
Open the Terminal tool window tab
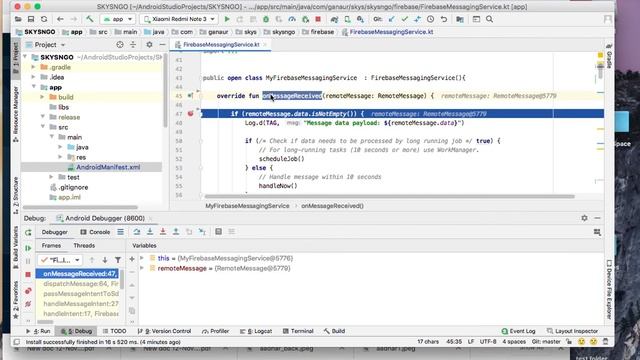tap(298, 331)
